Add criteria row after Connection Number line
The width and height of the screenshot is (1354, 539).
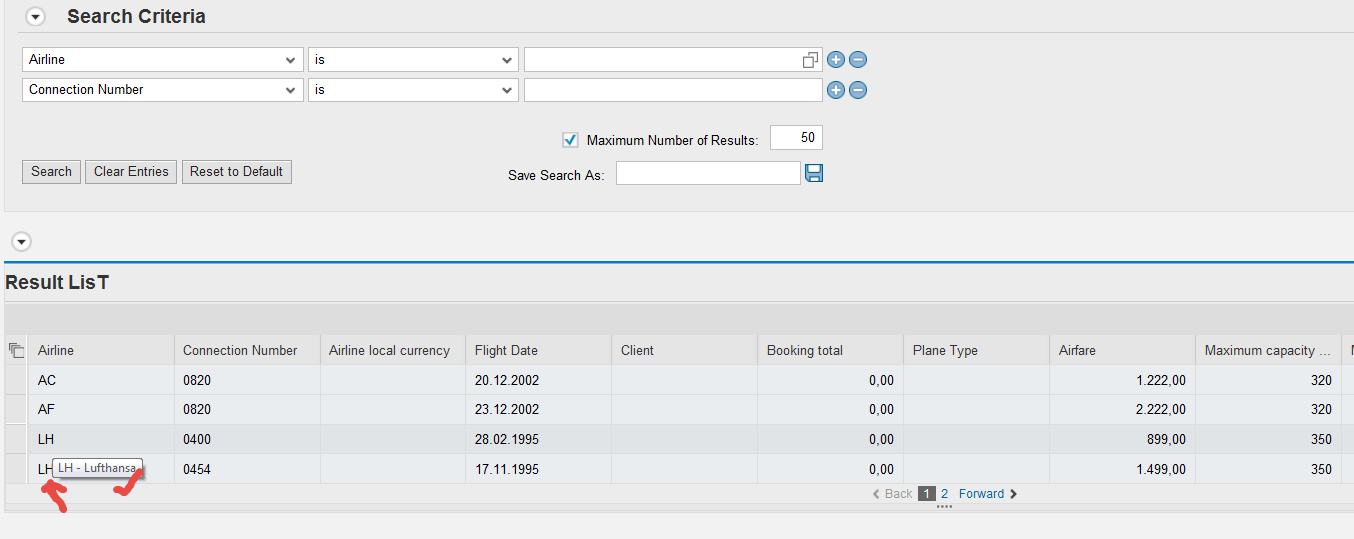tap(836, 90)
